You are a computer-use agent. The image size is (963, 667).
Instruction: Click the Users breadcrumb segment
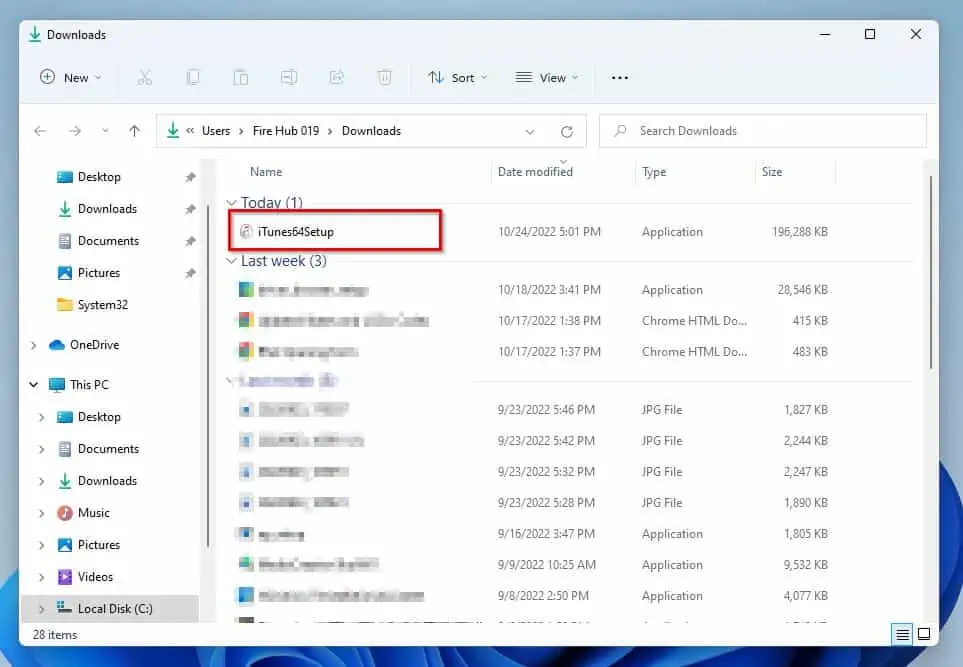(x=216, y=131)
